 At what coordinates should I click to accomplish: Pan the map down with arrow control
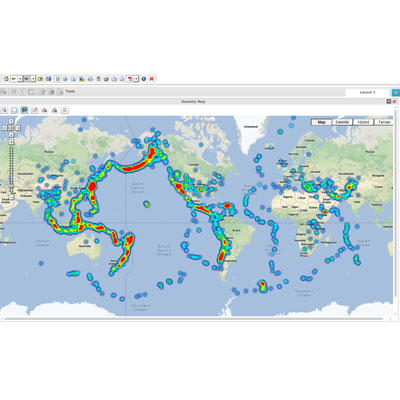[x=11, y=135]
